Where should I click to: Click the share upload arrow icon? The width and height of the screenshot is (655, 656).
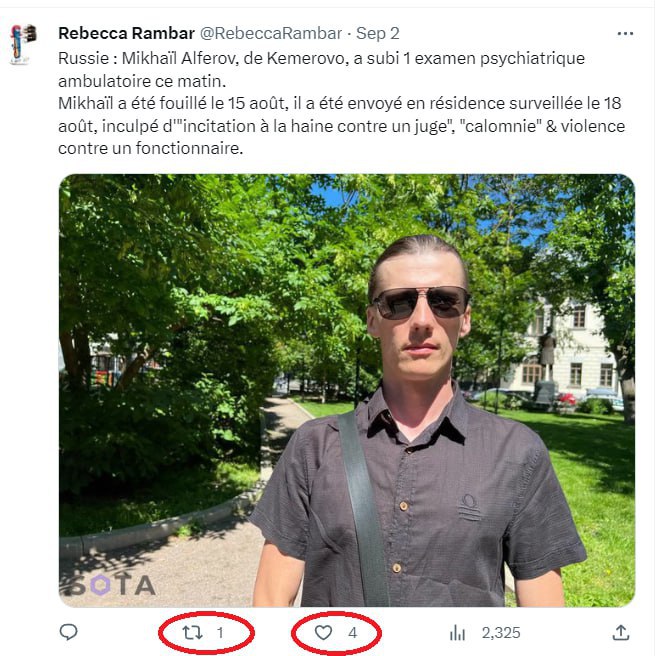(621, 633)
